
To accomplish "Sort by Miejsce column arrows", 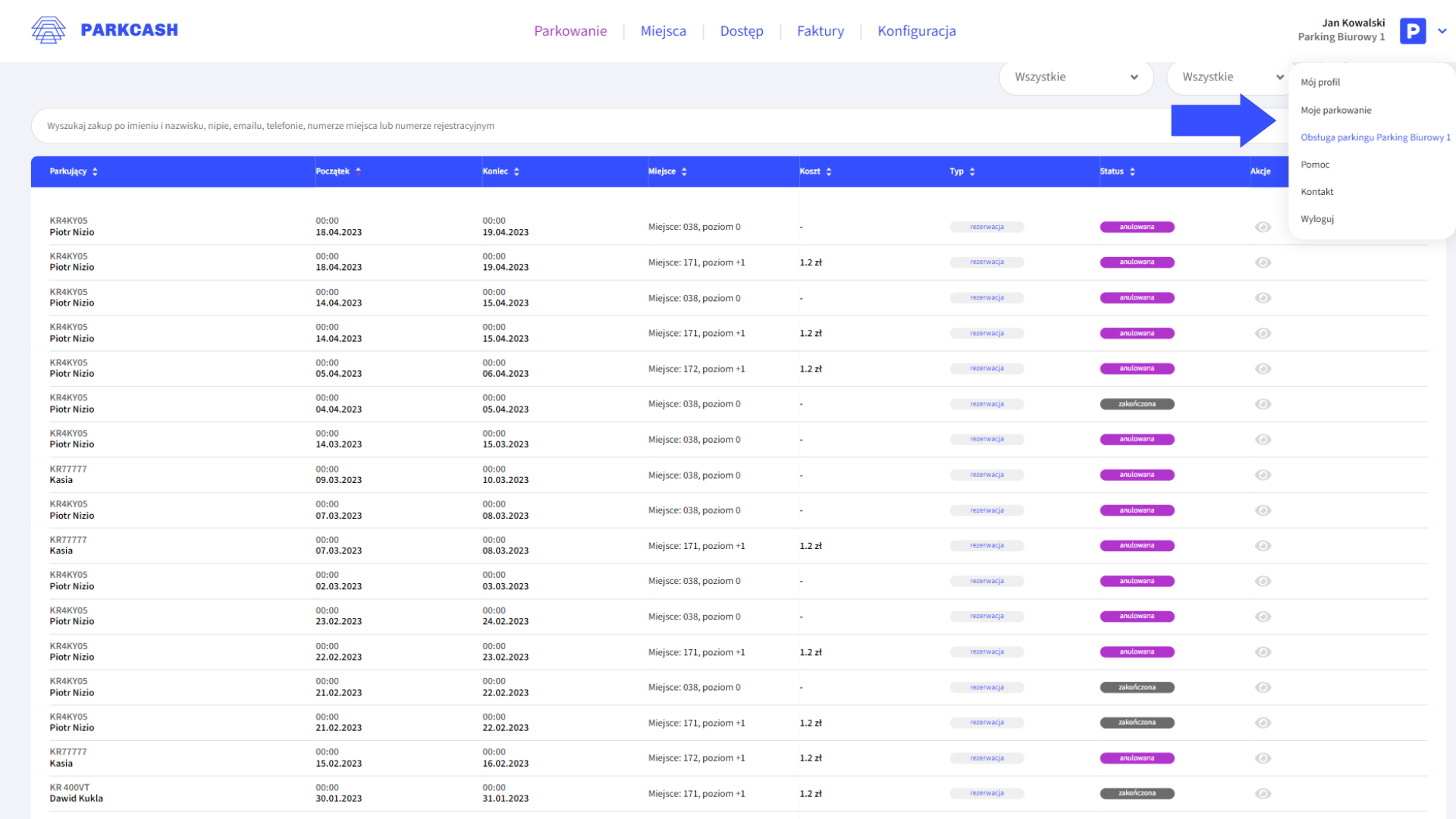I will 684,172.
